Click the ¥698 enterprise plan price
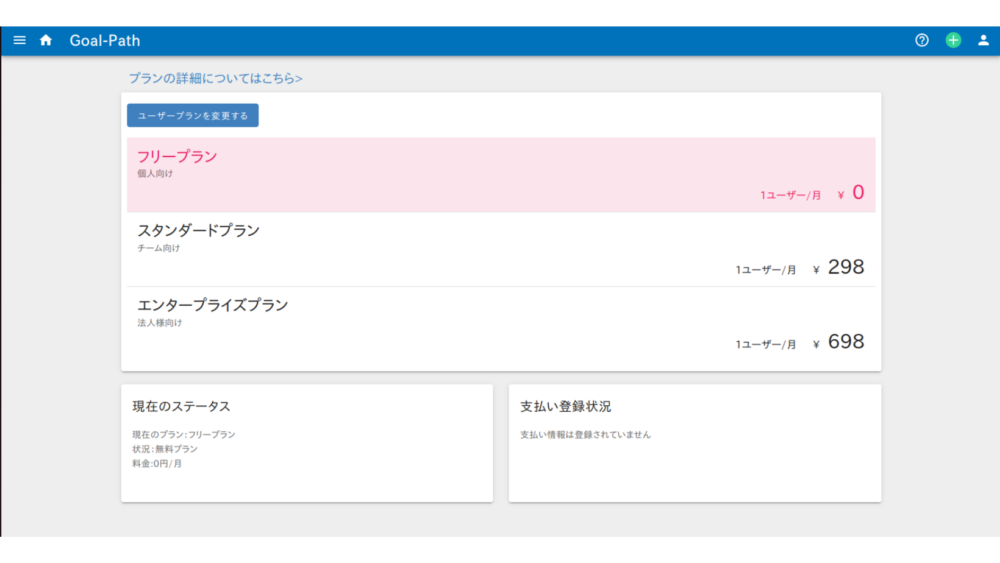The image size is (1000, 563). 839,342
